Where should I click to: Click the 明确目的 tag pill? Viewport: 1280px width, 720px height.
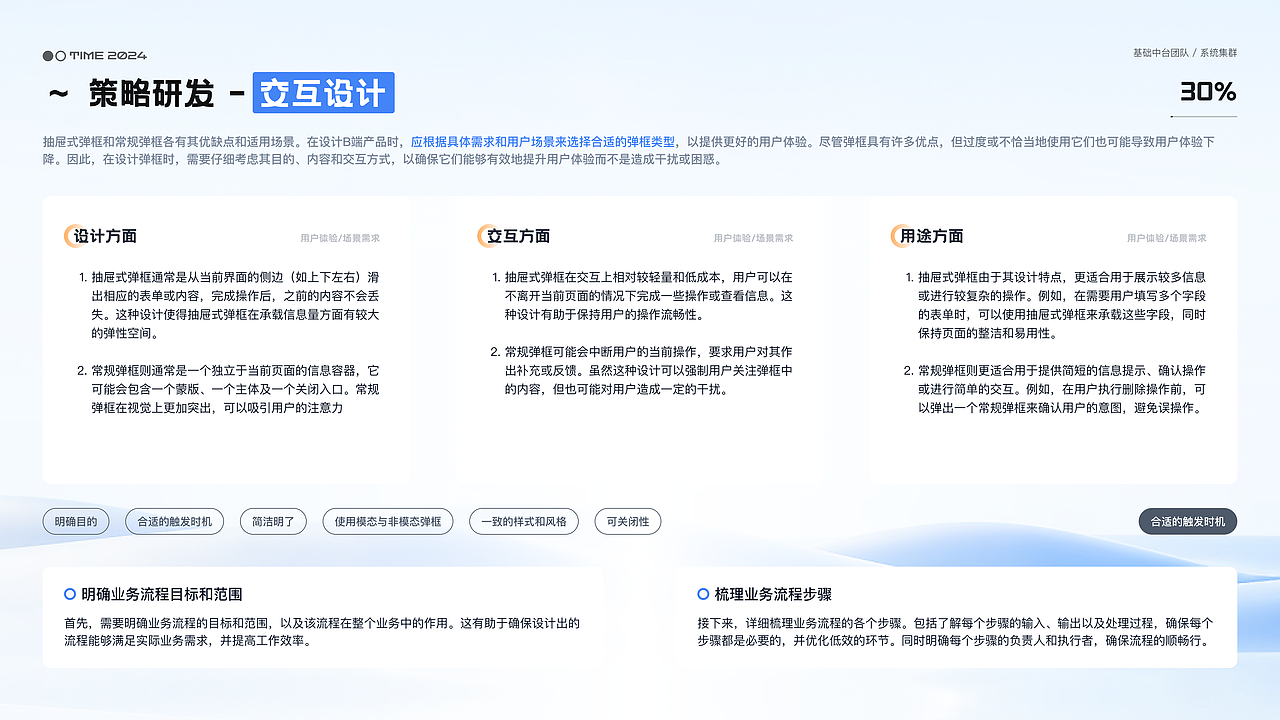pyautogui.click(x=76, y=521)
